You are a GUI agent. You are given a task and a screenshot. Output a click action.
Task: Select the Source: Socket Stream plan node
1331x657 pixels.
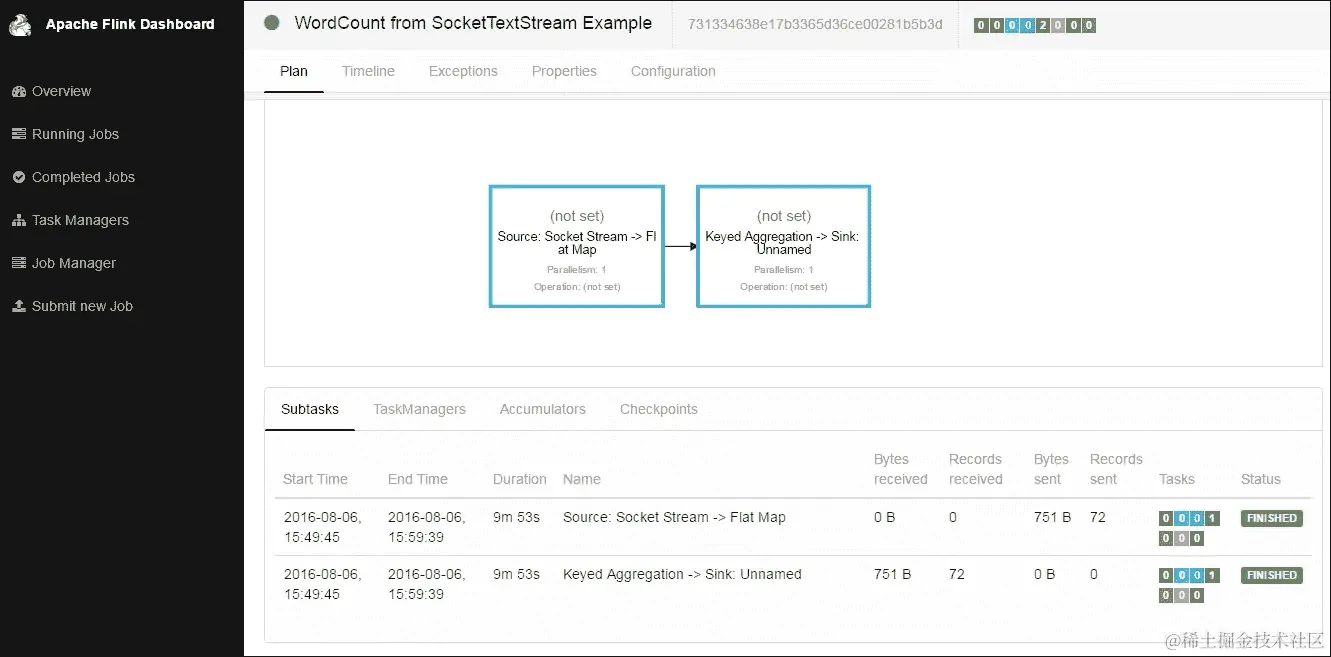tap(577, 246)
